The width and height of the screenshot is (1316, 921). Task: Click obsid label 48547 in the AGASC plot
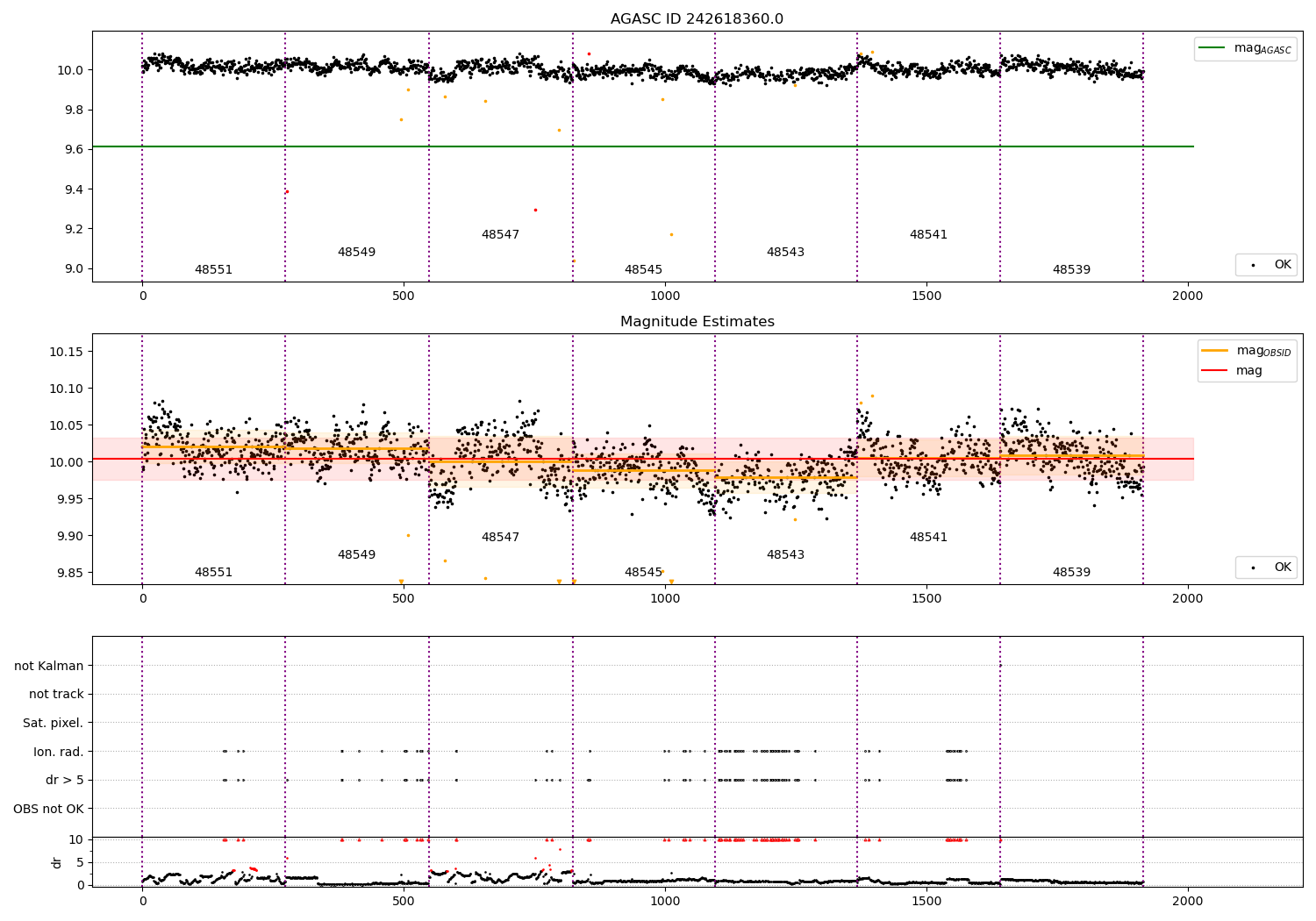click(x=500, y=235)
